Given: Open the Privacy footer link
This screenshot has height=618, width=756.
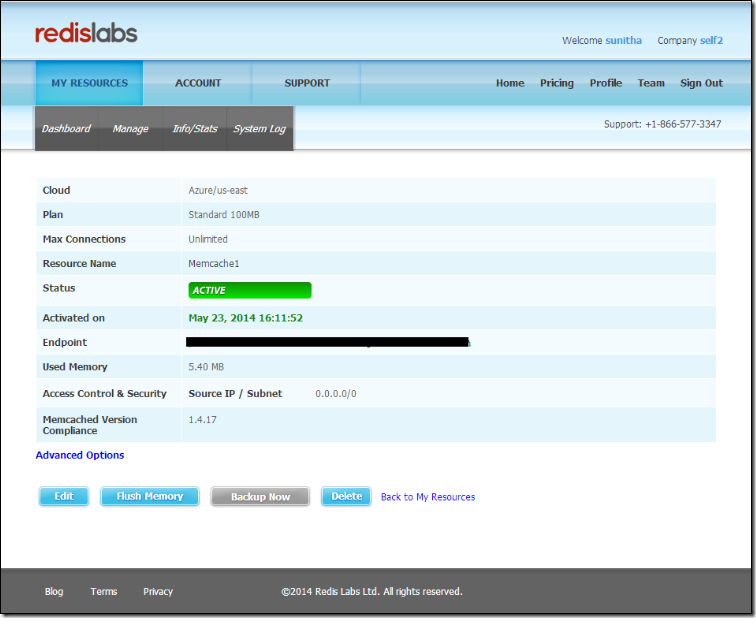Looking at the screenshot, I should click(x=158, y=591).
